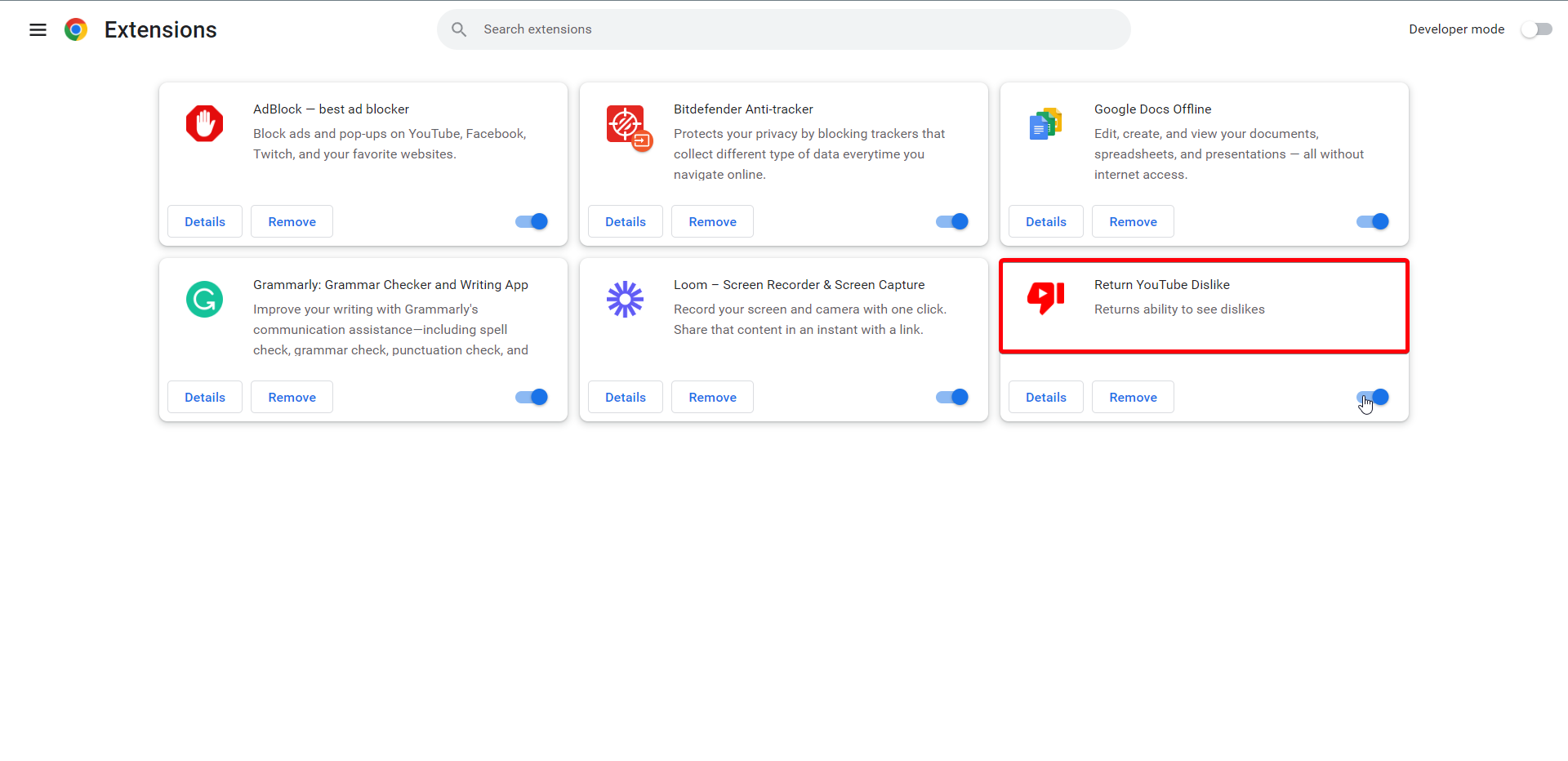Click the Loom screen recorder icon
Viewport: 1568px width, 761px height.
(x=625, y=300)
